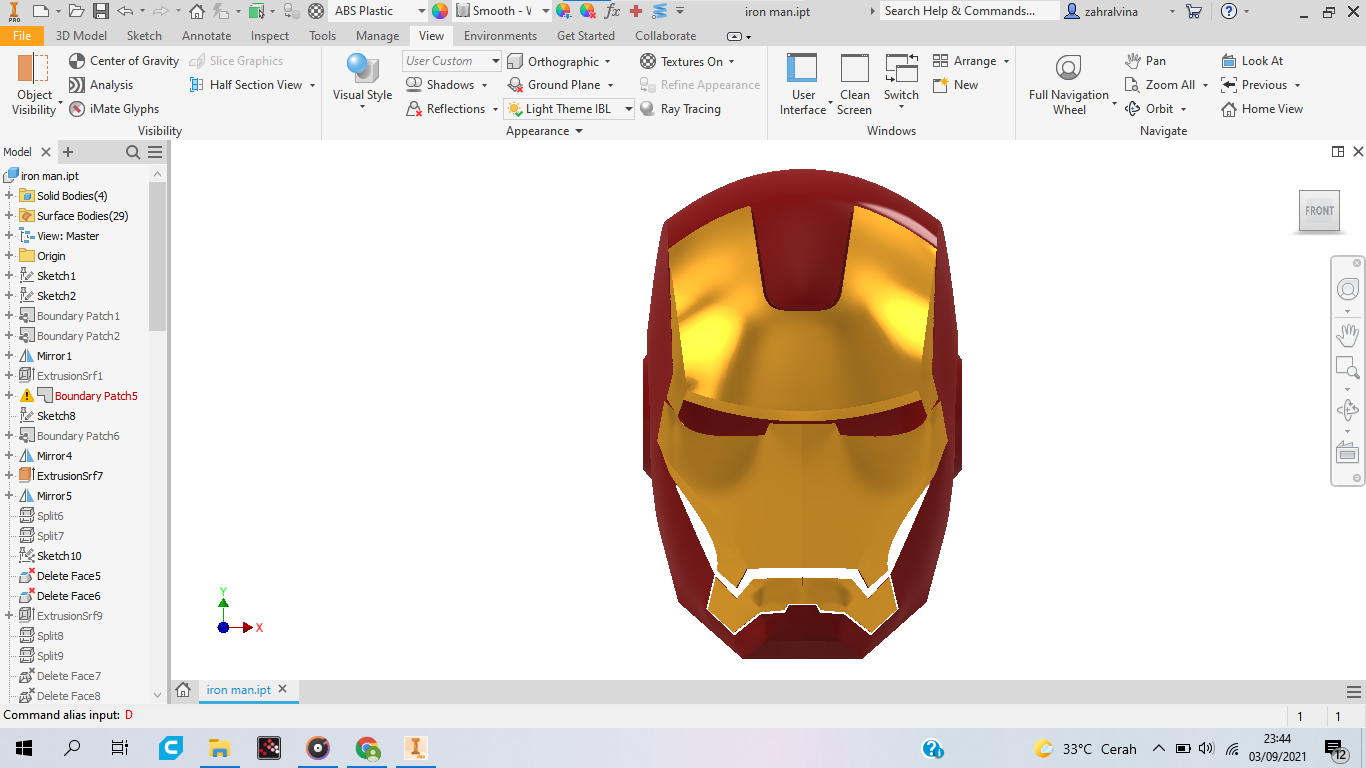
Task: Select the Pan tool in ribbon
Action: [x=1145, y=61]
